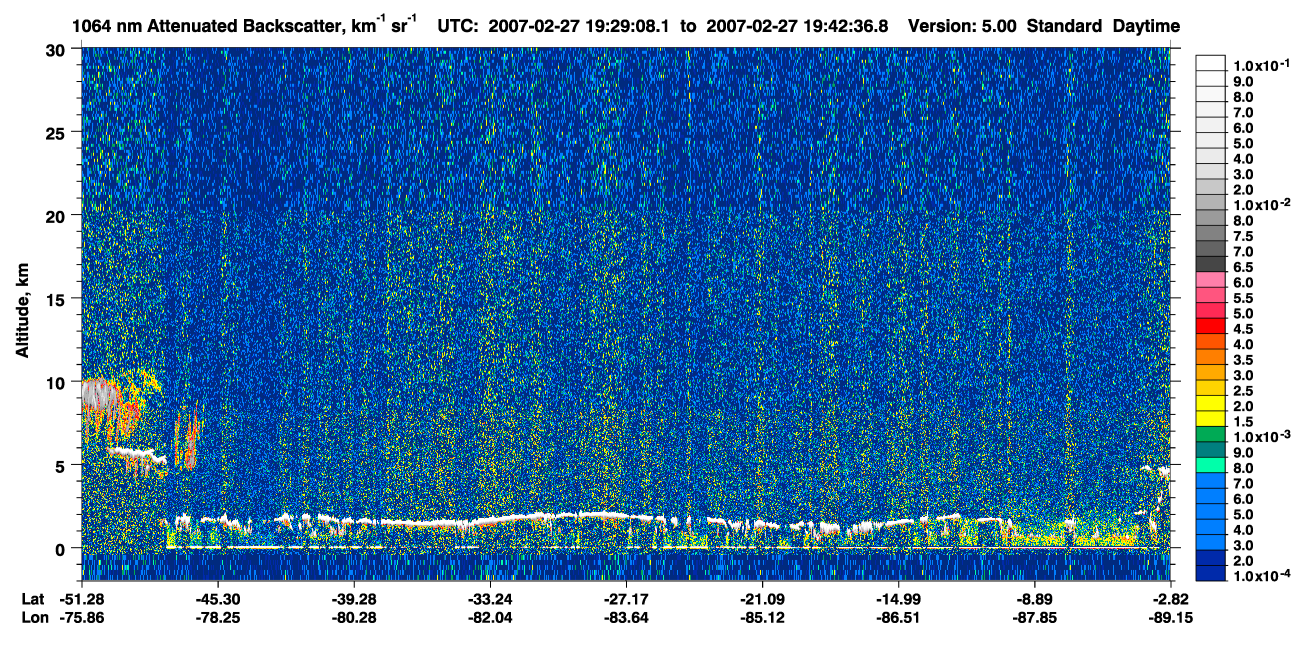Image resolution: width=1300 pixels, height=667 pixels.
Task: Click latitude value "-8.89"
Action: pyautogui.click(x=1033, y=599)
